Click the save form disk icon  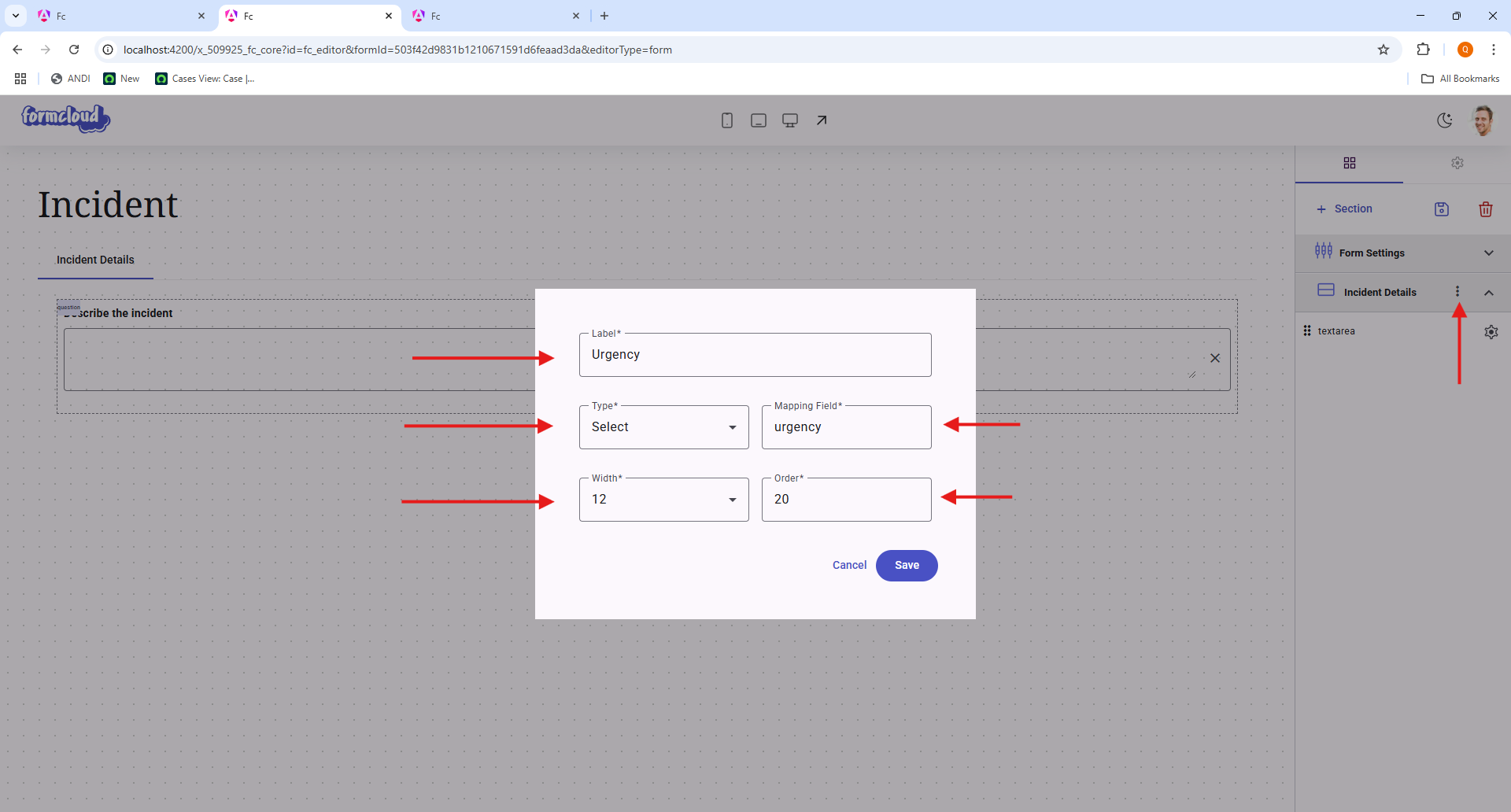[x=1442, y=209]
